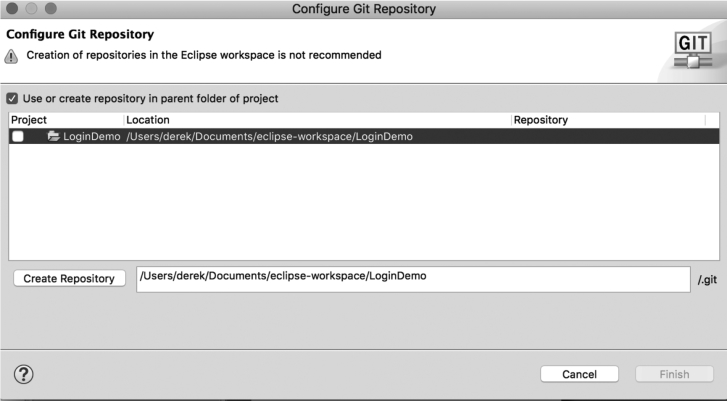The width and height of the screenshot is (727, 401).
Task: Uncheck Use or create repository in parent folder
Action: pyautogui.click(x=12, y=99)
